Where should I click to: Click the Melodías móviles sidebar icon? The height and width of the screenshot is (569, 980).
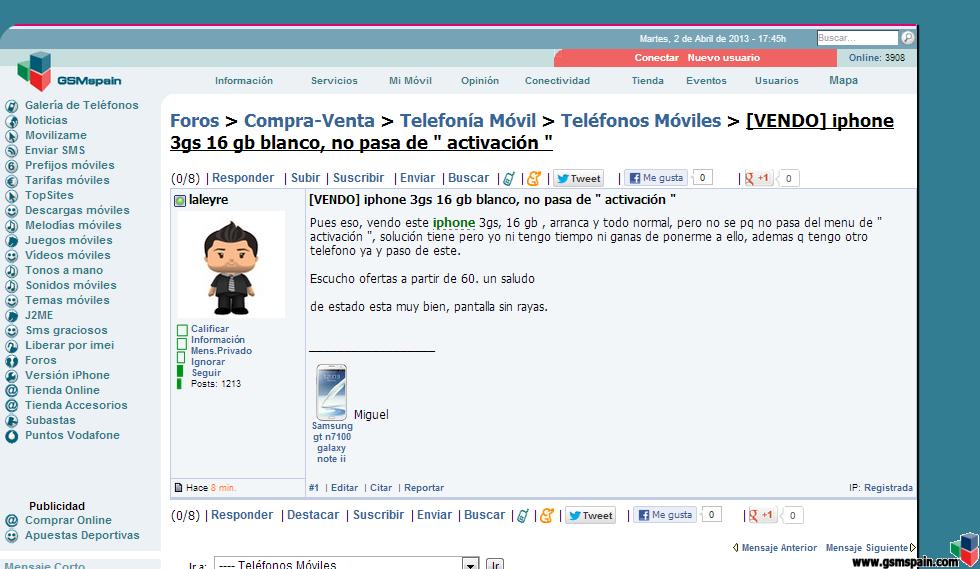[x=11, y=226]
